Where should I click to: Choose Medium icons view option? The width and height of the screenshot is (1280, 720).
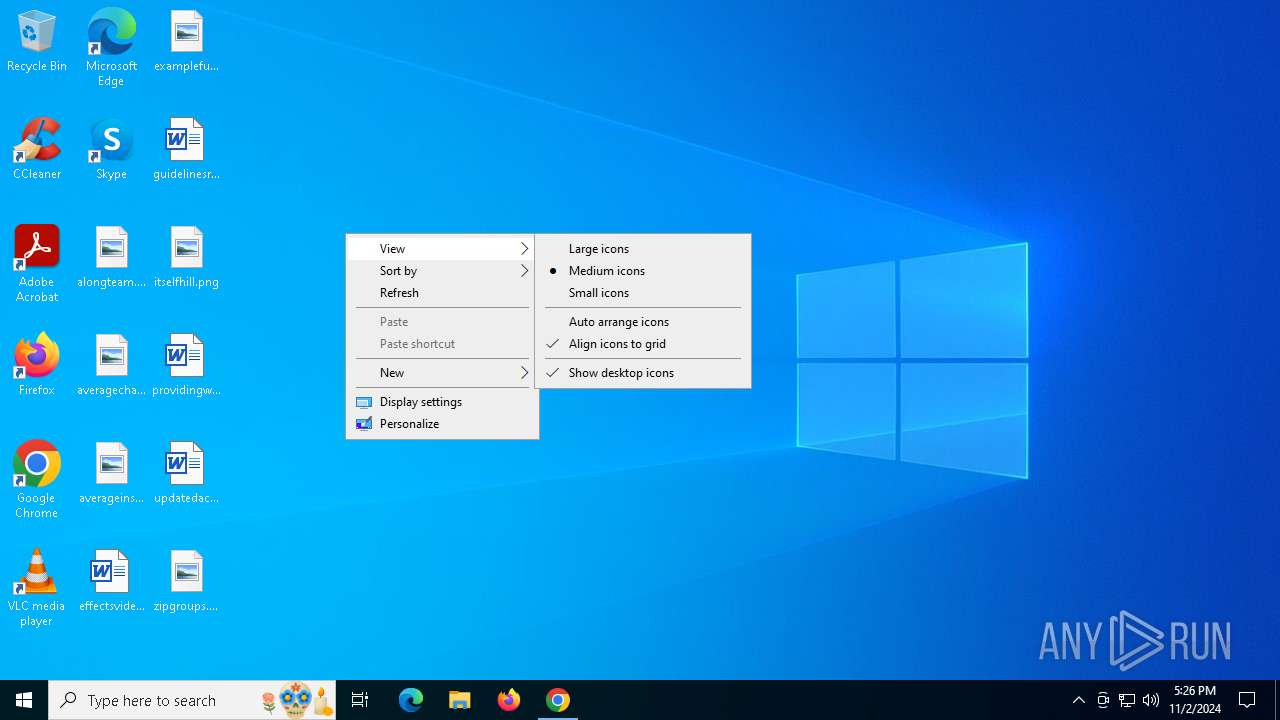(643, 271)
